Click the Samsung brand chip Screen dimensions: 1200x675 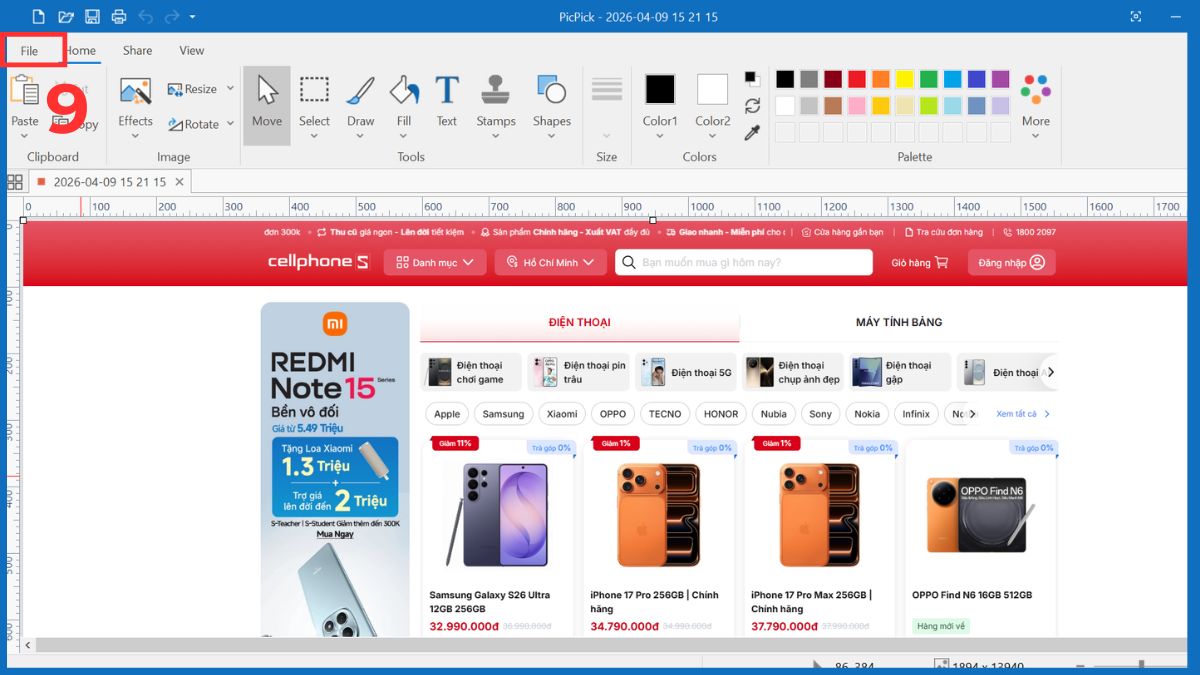(x=503, y=414)
